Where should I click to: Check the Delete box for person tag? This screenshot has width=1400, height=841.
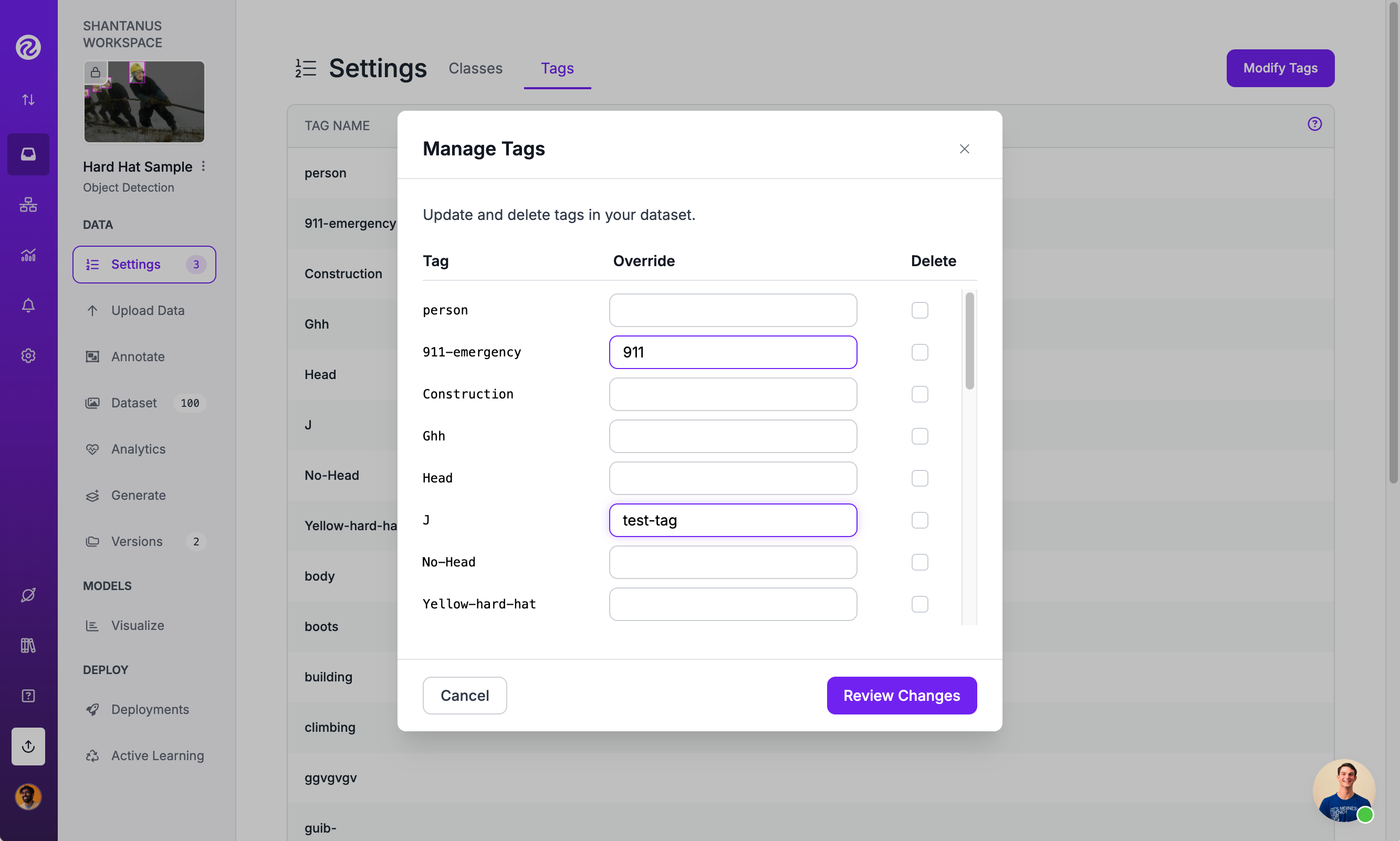(x=920, y=310)
